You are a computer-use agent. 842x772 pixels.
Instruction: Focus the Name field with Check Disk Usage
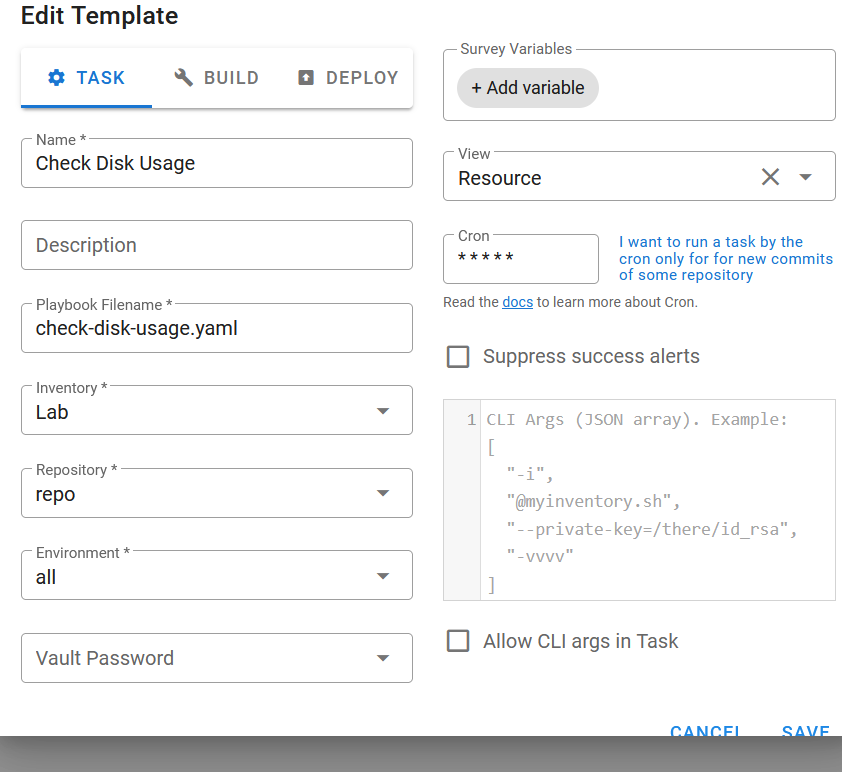tap(217, 163)
